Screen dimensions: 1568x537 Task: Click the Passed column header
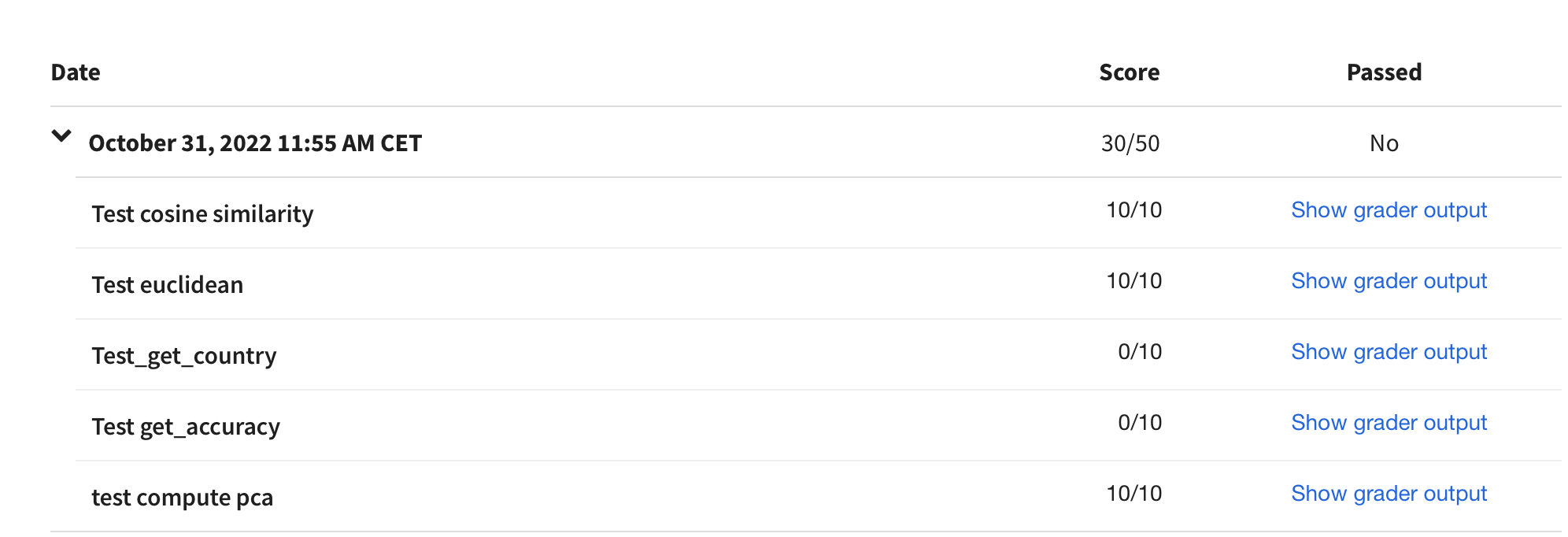coord(1384,72)
